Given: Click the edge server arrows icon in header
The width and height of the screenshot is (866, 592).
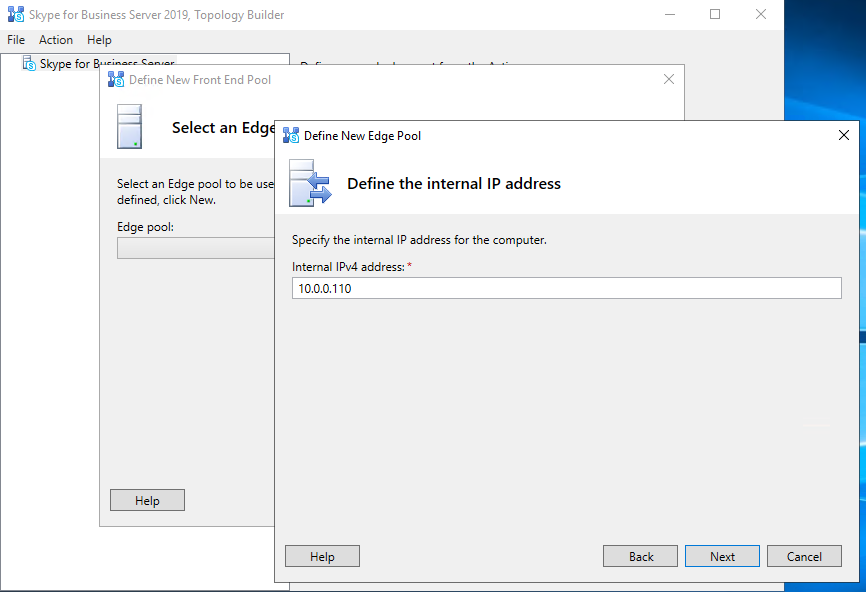Looking at the screenshot, I should click(x=309, y=182).
